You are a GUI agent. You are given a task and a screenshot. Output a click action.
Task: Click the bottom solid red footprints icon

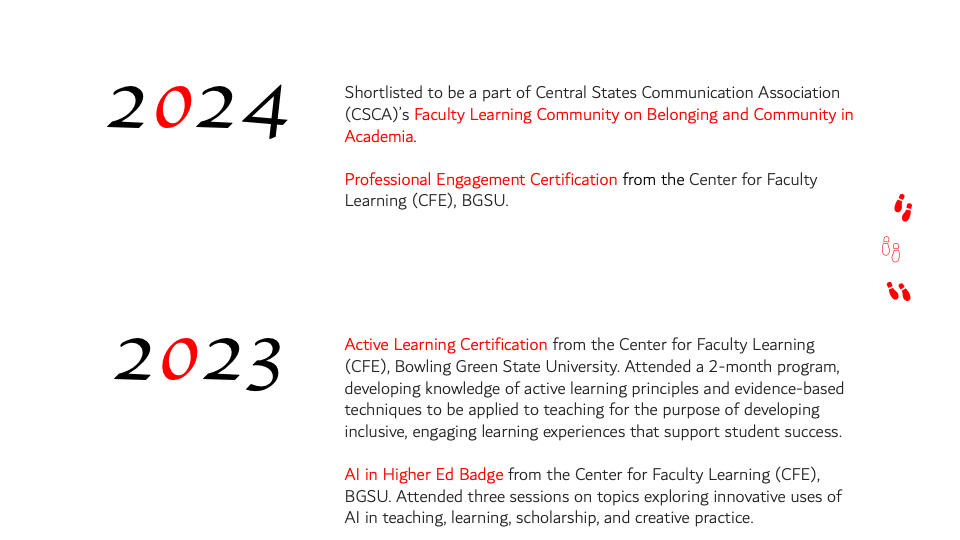click(898, 291)
